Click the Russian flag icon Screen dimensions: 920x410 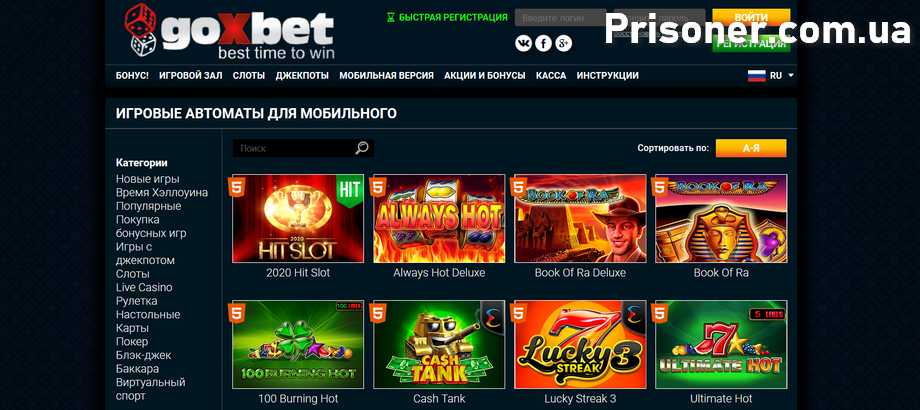point(757,76)
